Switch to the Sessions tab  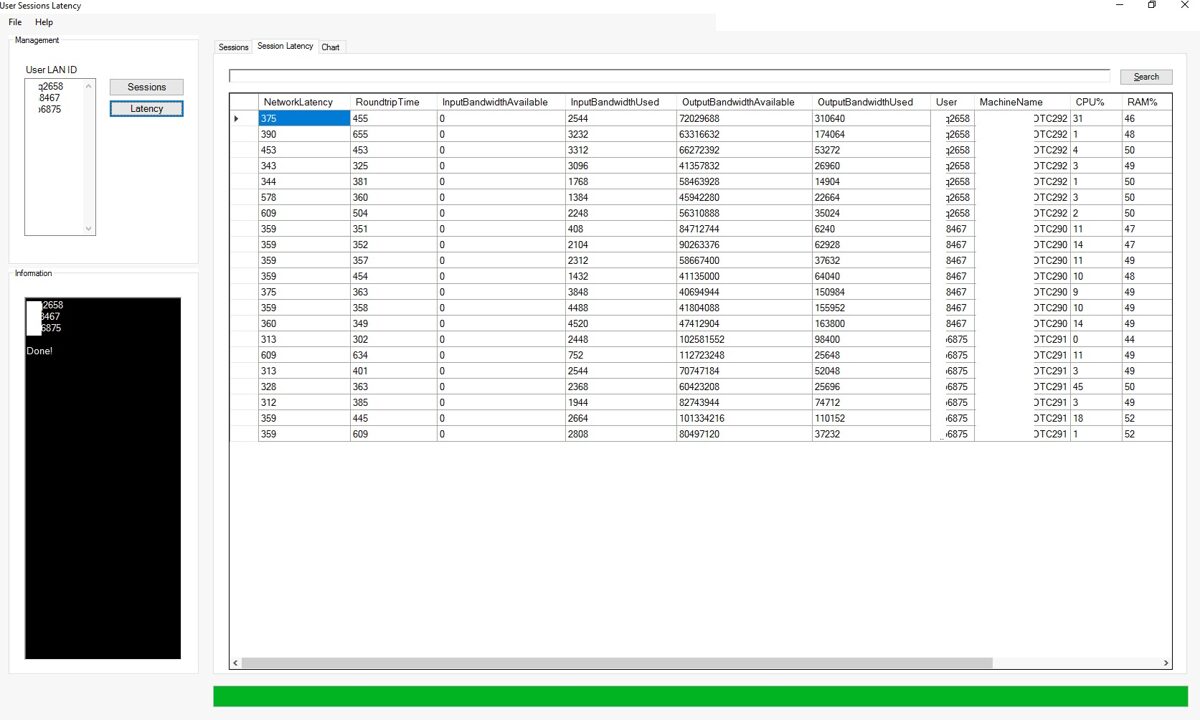tap(233, 47)
